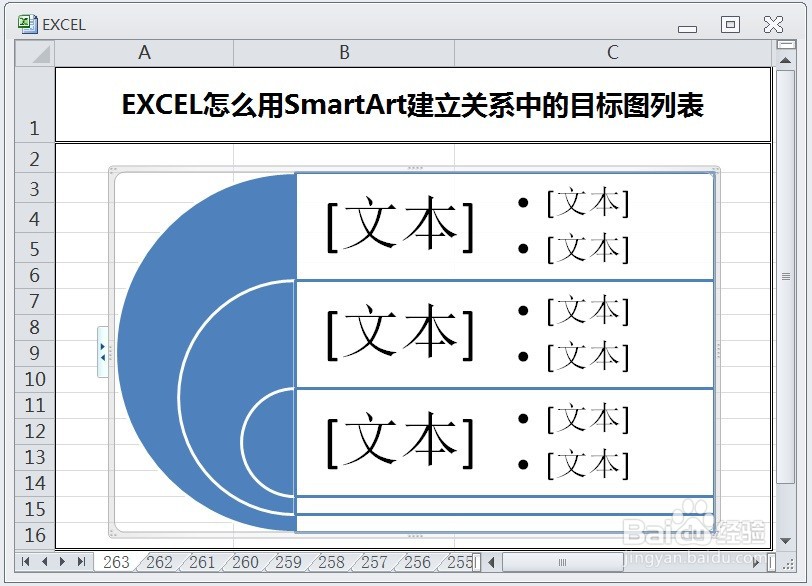Screen dimensions: 812x586
Task: Click second bullet [文本] in bottom box
Action: point(588,464)
